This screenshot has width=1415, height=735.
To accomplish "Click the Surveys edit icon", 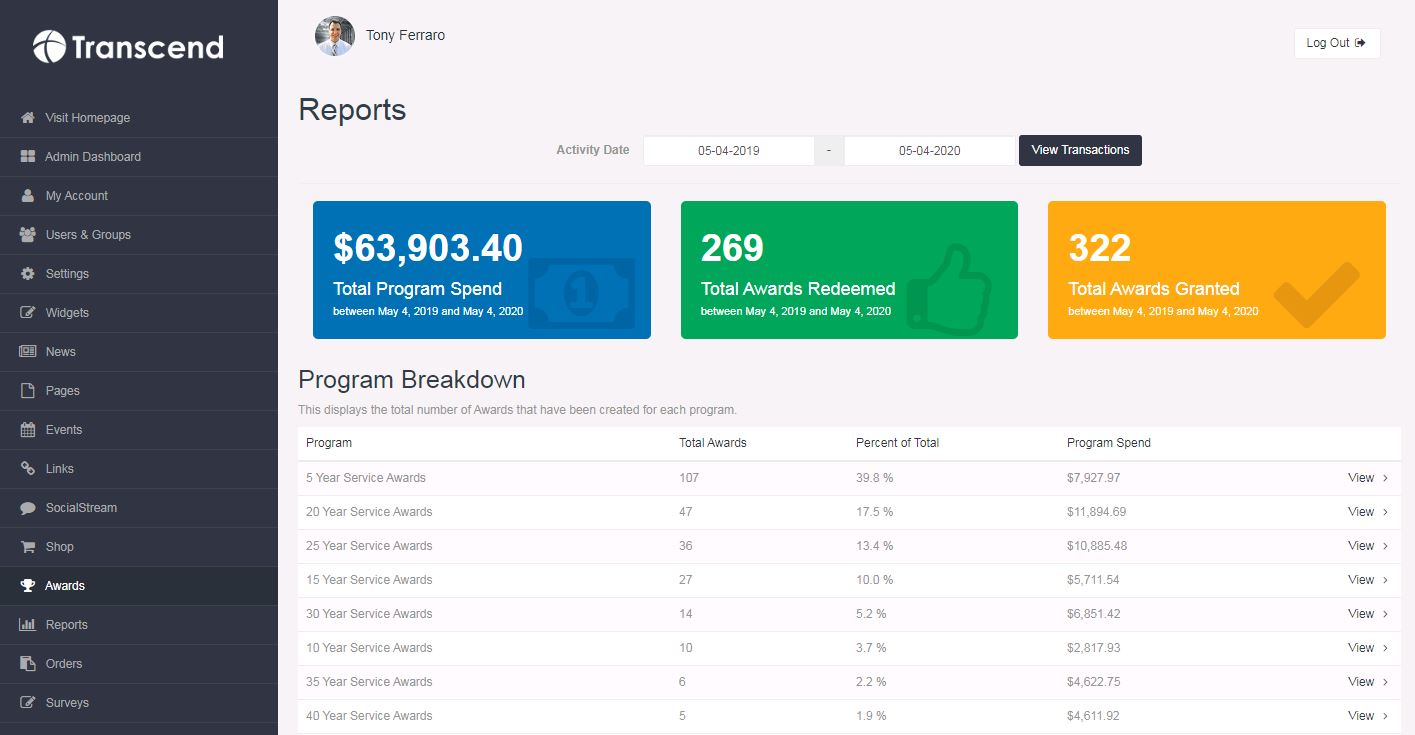I will [x=28, y=702].
